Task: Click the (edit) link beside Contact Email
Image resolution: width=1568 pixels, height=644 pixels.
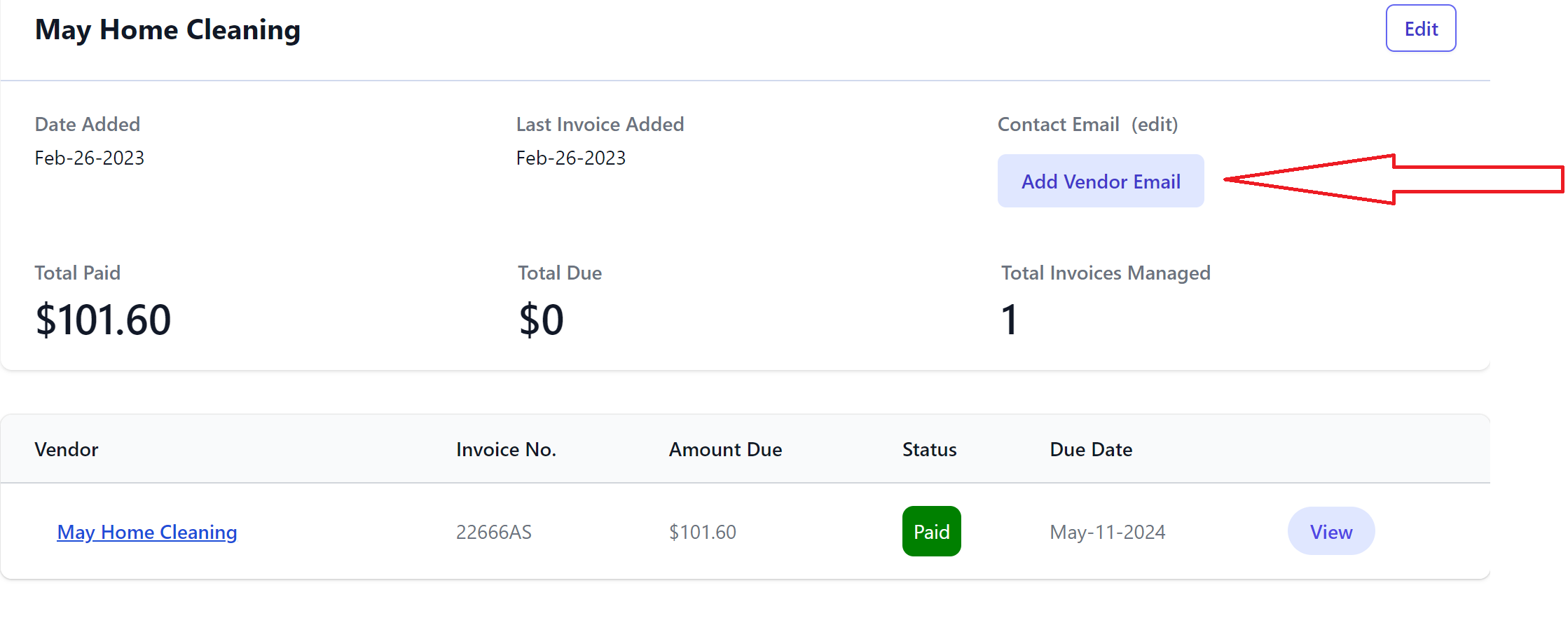Action: pos(1154,125)
